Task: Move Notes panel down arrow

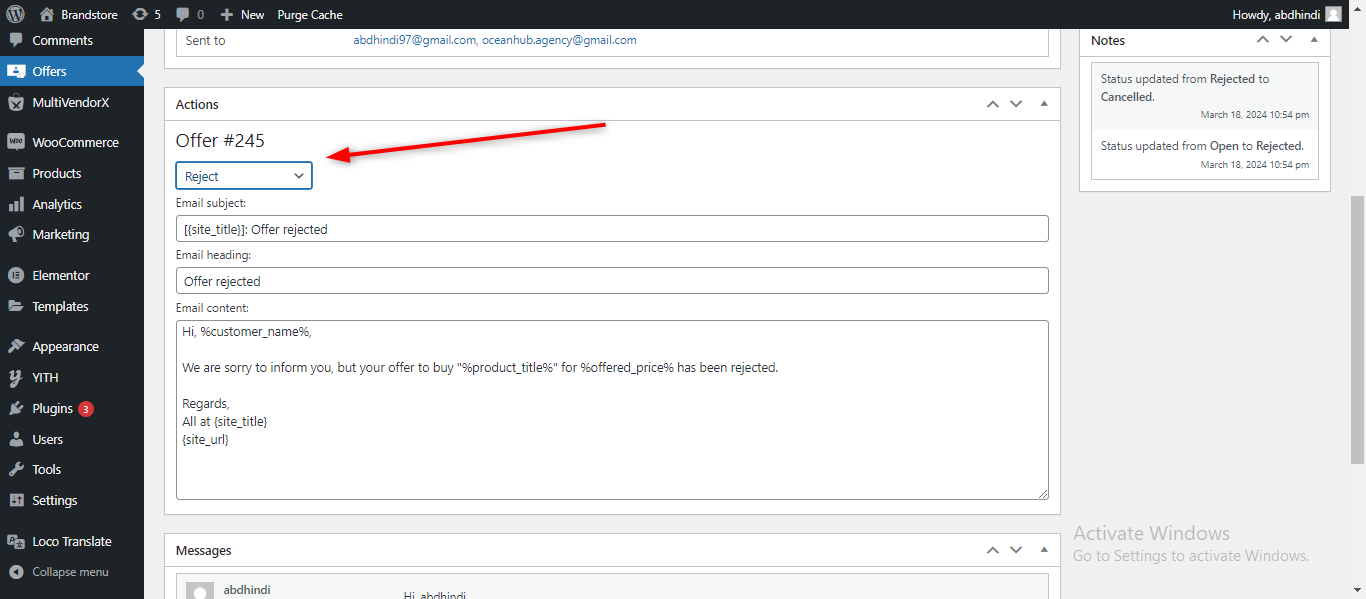Action: pyautogui.click(x=1286, y=40)
